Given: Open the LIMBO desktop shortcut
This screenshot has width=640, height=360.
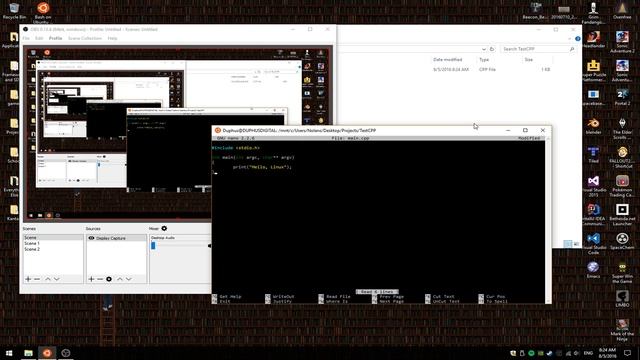Looking at the screenshot, I should coord(622,299).
